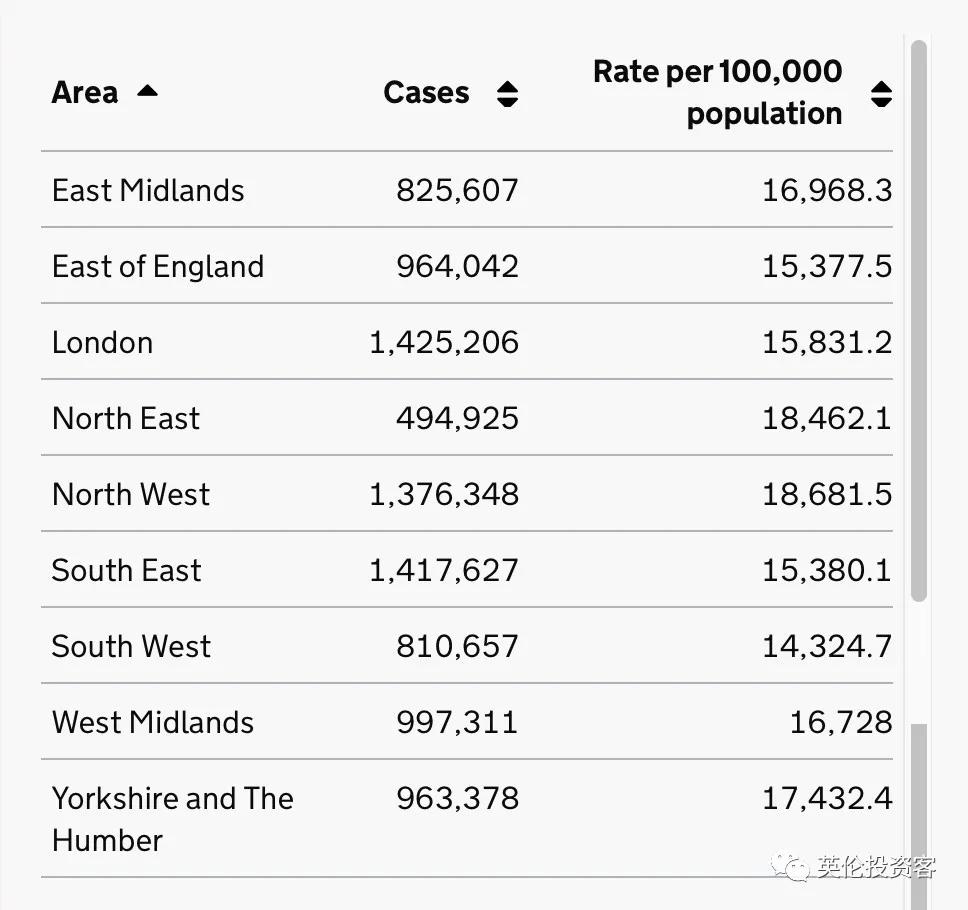
Task: Click the Rate per 100,000 population header
Action: (717, 92)
